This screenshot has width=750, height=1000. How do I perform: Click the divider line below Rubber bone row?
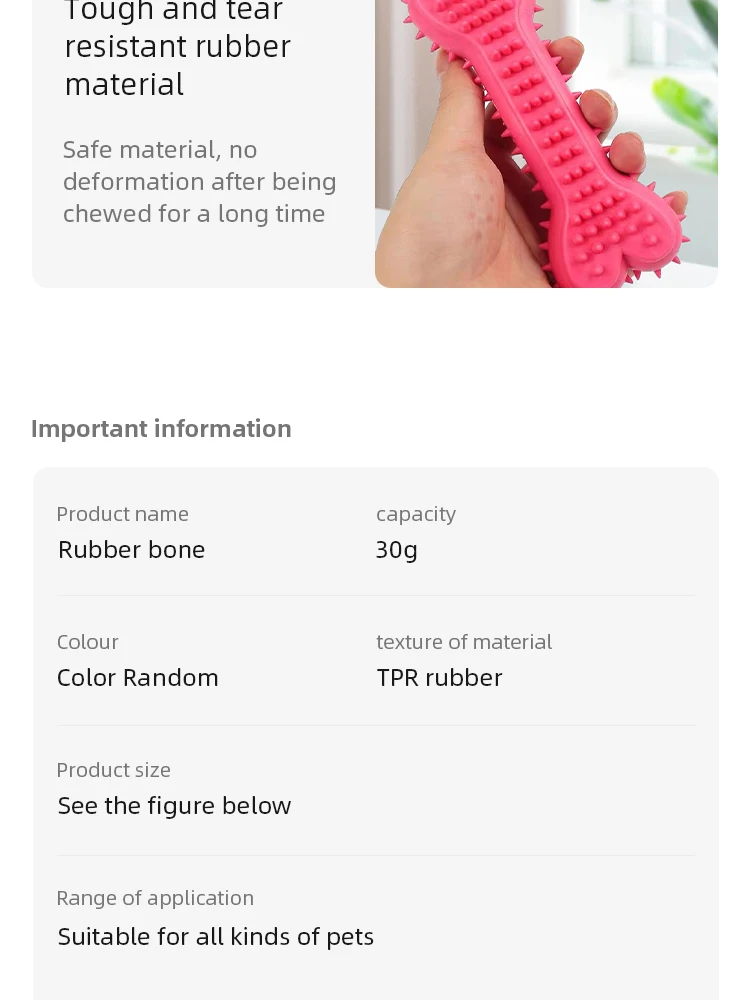(376, 596)
